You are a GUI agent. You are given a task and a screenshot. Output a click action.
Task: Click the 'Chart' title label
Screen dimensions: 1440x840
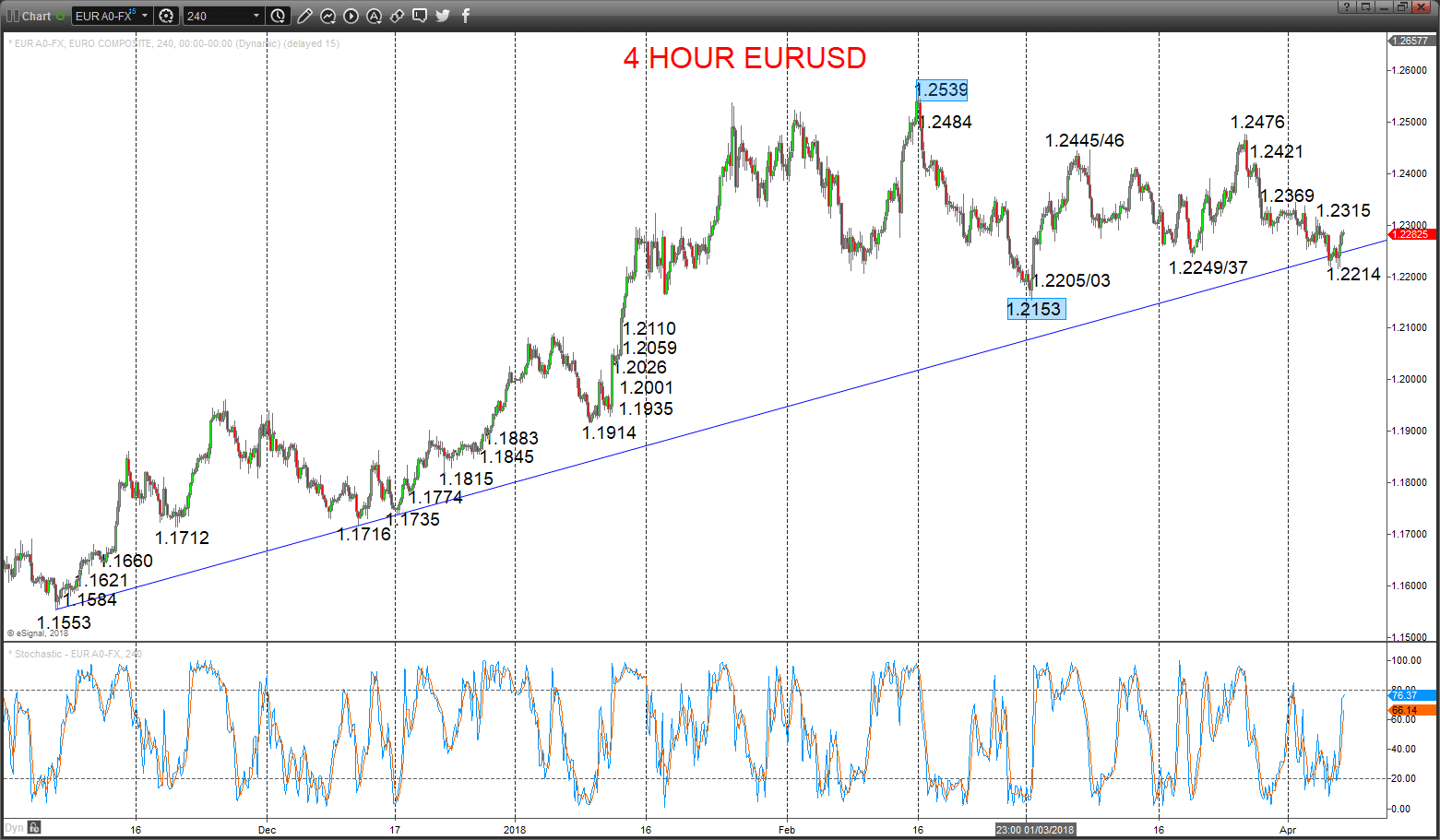tap(37, 16)
